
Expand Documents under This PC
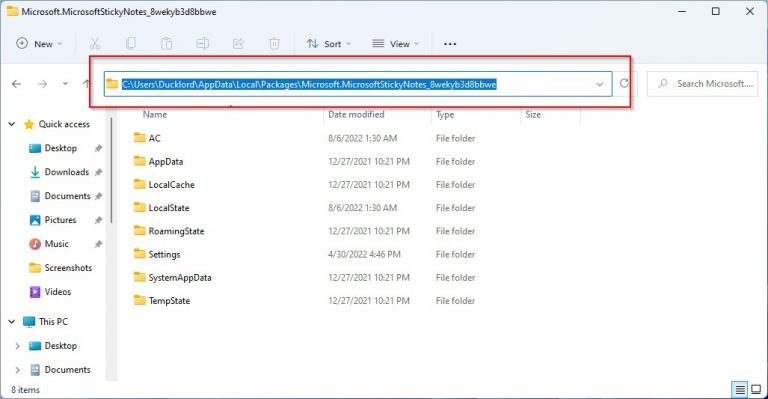tap(18, 370)
